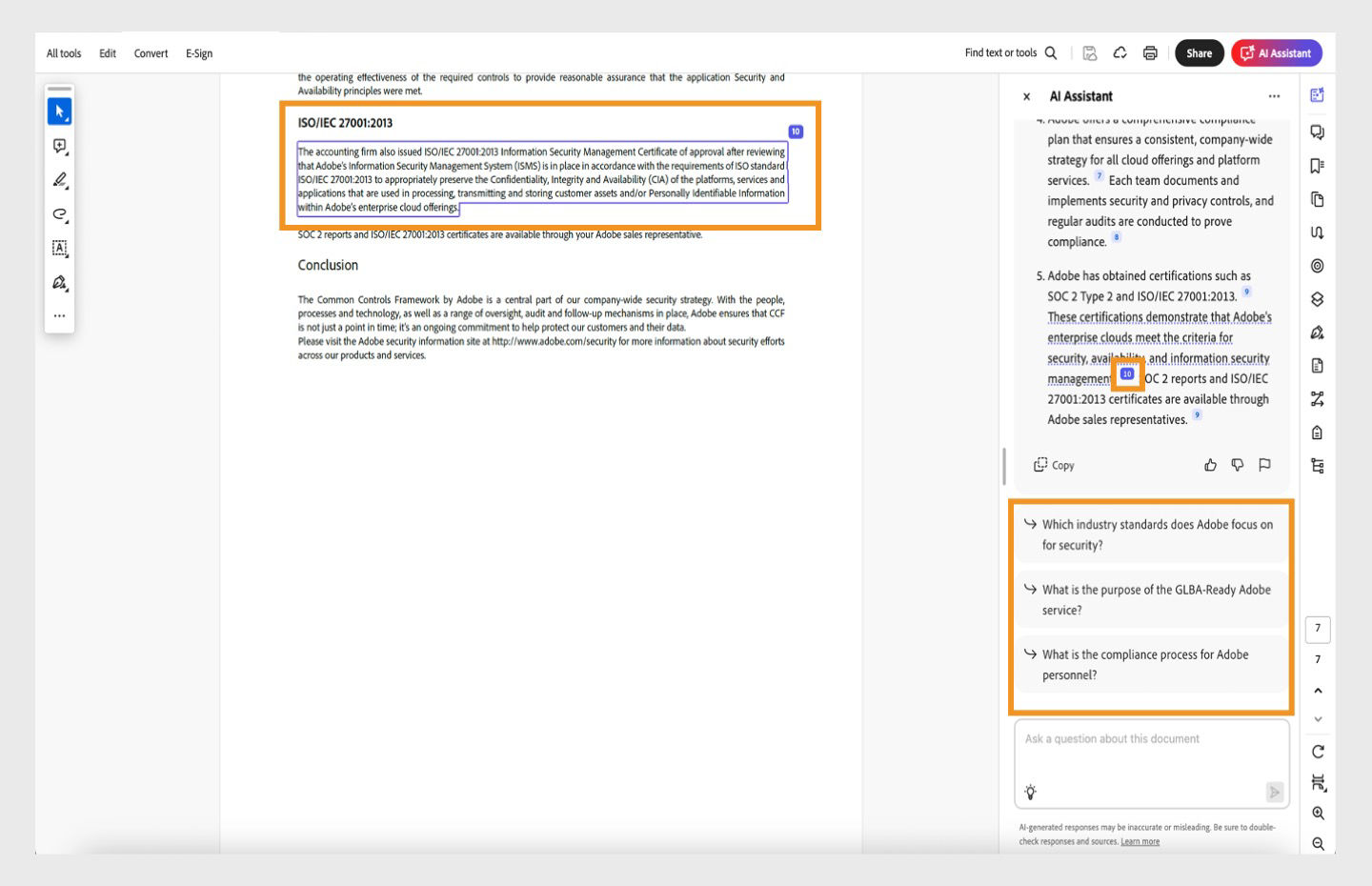Click the cloud sync icon in top bar

click(1120, 53)
